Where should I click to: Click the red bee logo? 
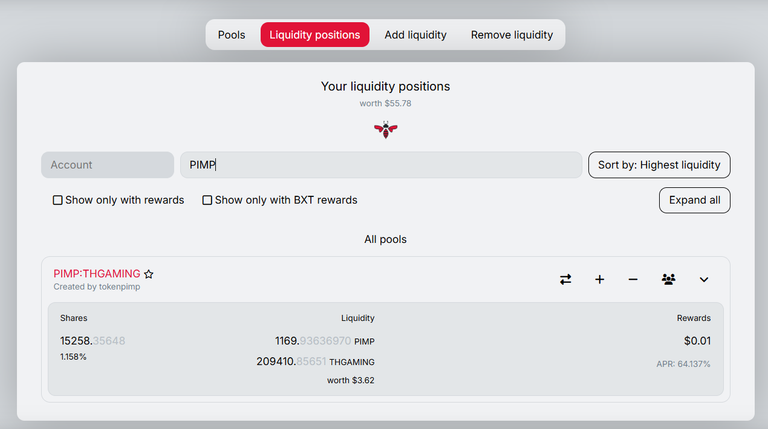[x=385, y=130]
